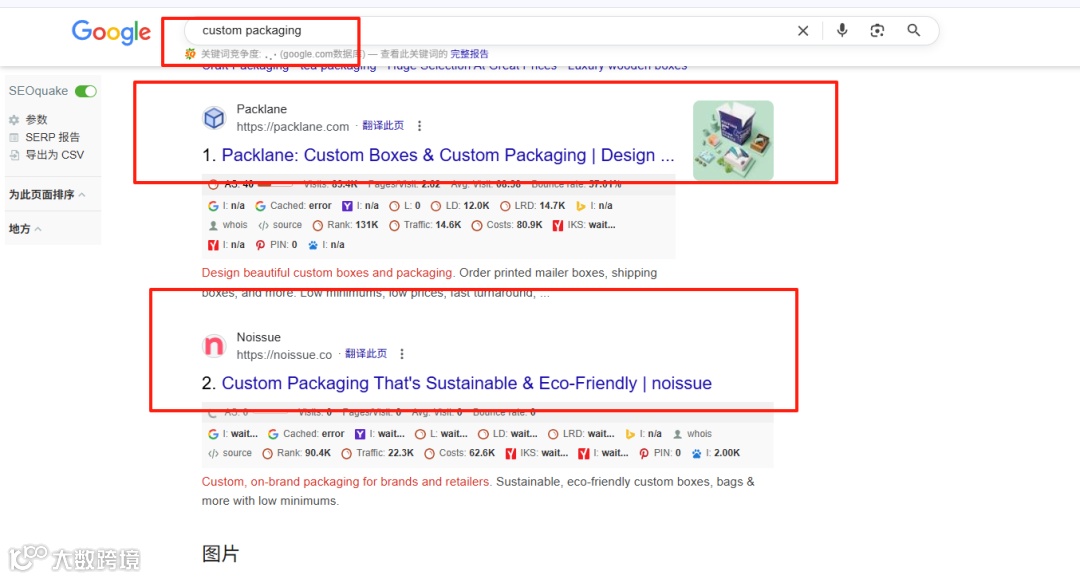This screenshot has width=1080, height=579.
Task: Click Packlane Costs: 80.9K
Action: (507, 225)
